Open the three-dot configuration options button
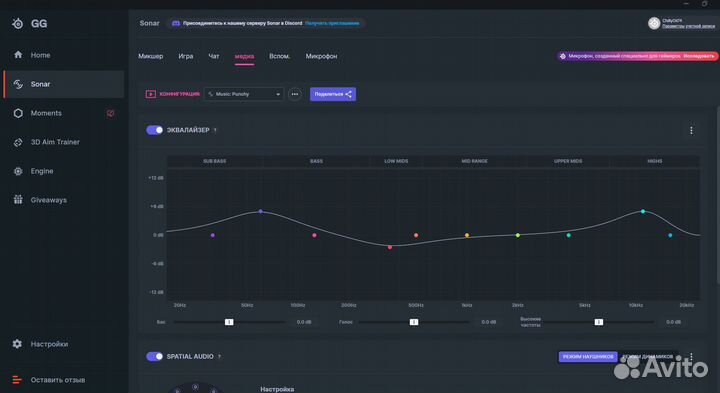This screenshot has width=720, height=393. tap(295, 94)
